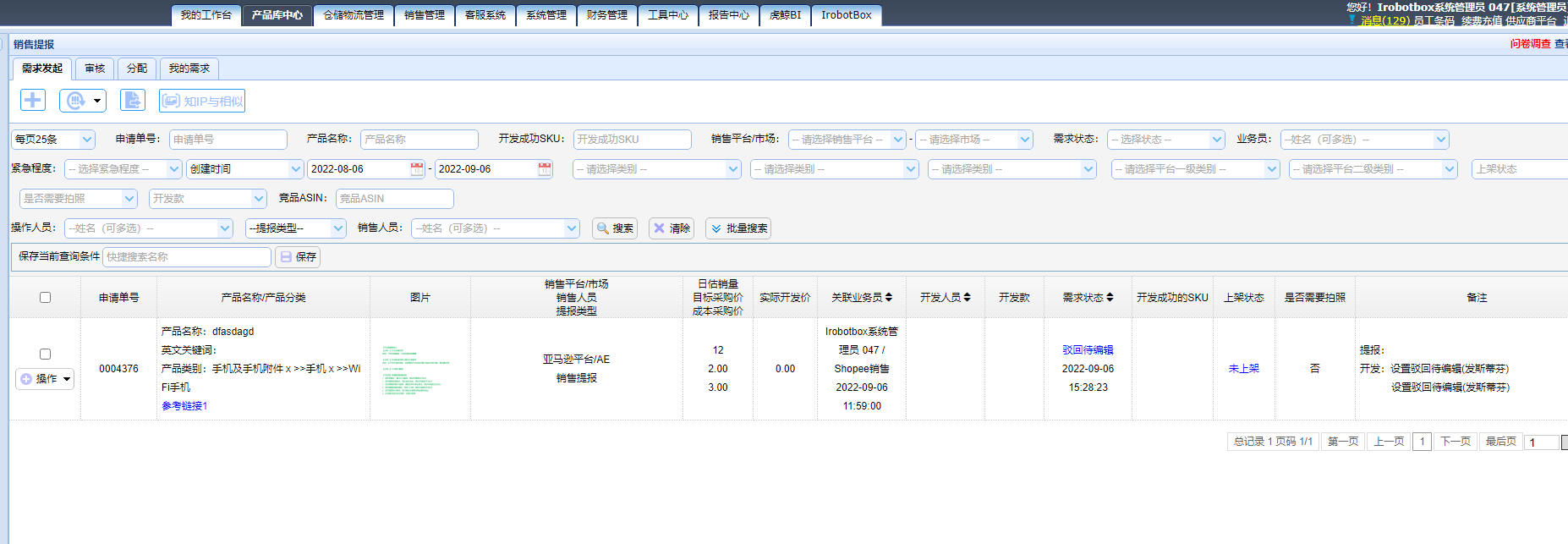This screenshot has height=544, width=1568.
Task: Open the 操作人员 name dropdown
Action: pos(149,228)
